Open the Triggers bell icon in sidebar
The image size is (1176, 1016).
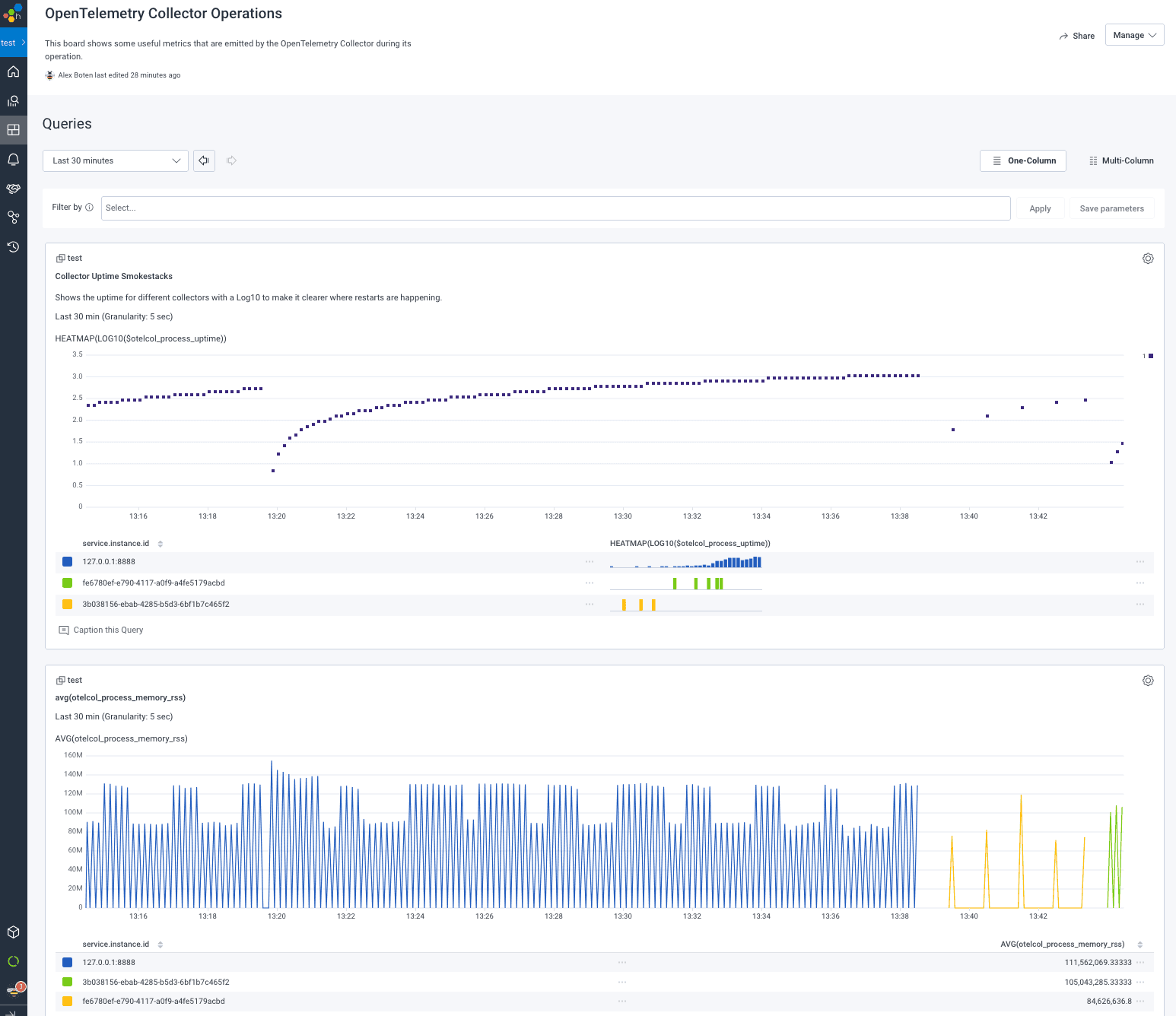click(13, 160)
